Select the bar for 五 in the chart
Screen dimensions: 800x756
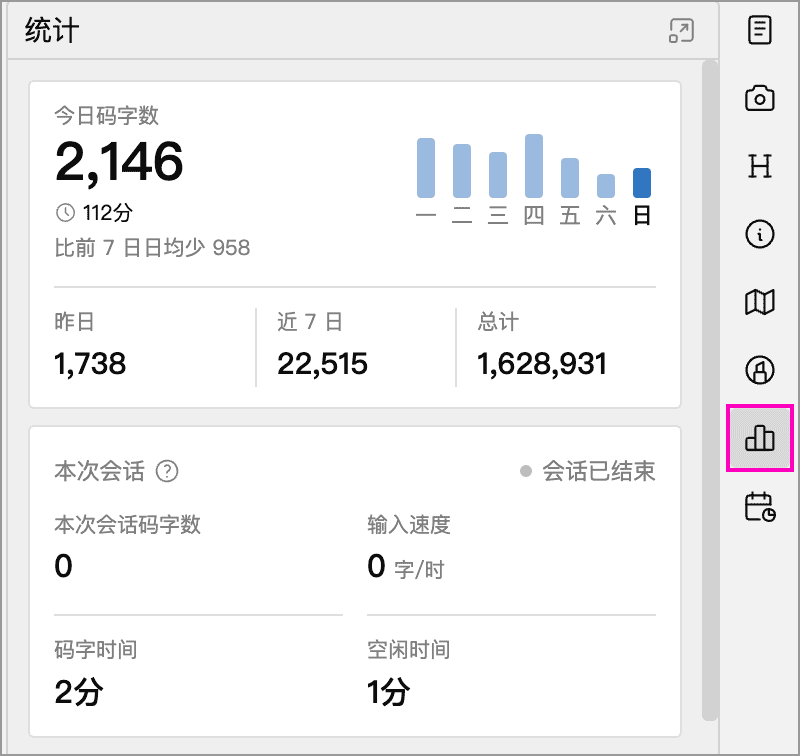point(570,178)
